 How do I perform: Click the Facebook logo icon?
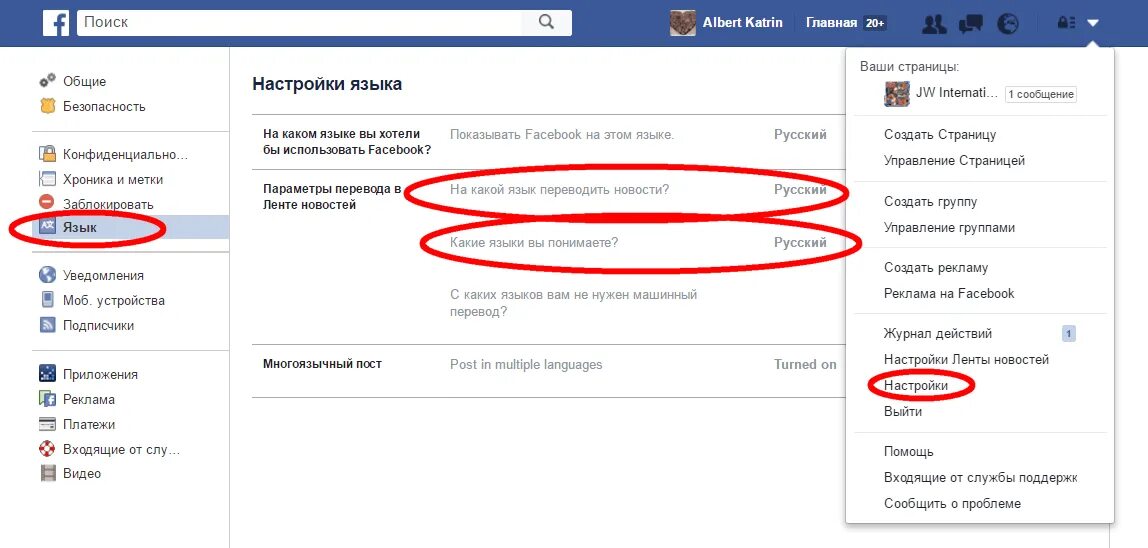56,23
